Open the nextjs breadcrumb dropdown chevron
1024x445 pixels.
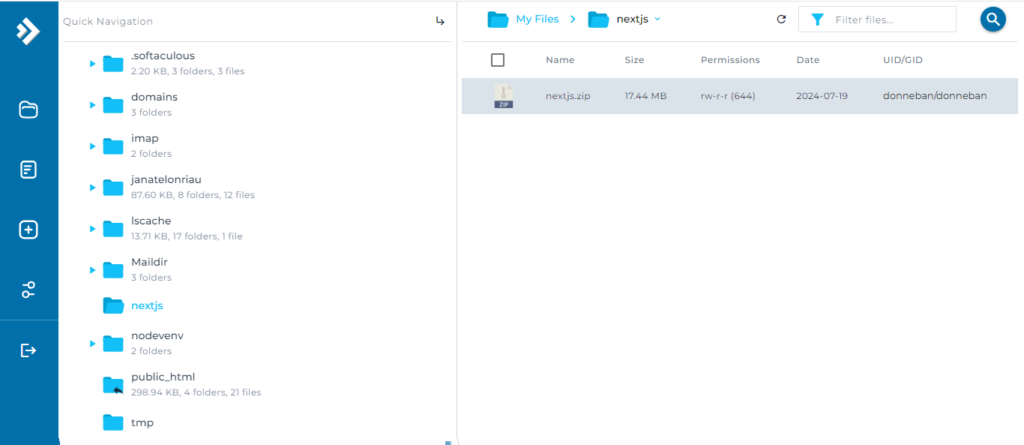pos(658,19)
